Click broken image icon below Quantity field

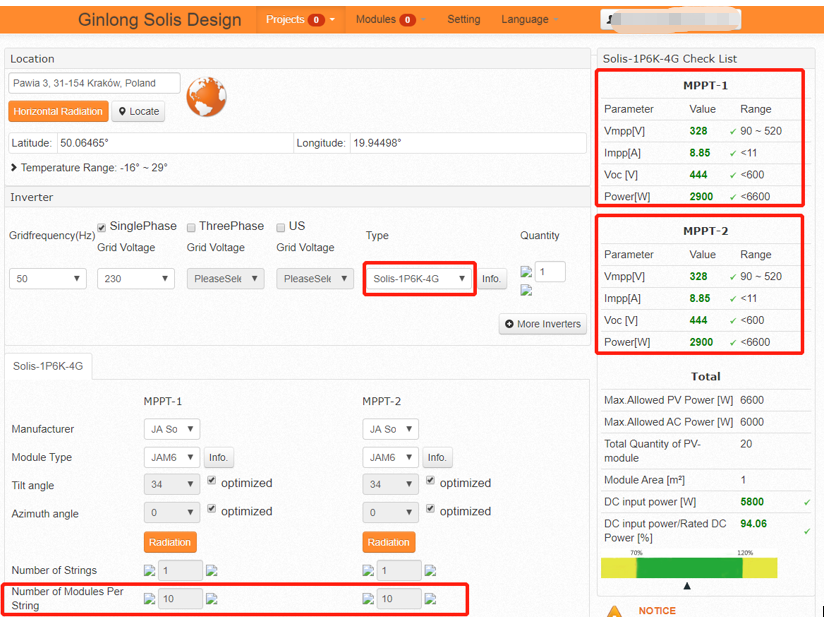(x=526, y=290)
